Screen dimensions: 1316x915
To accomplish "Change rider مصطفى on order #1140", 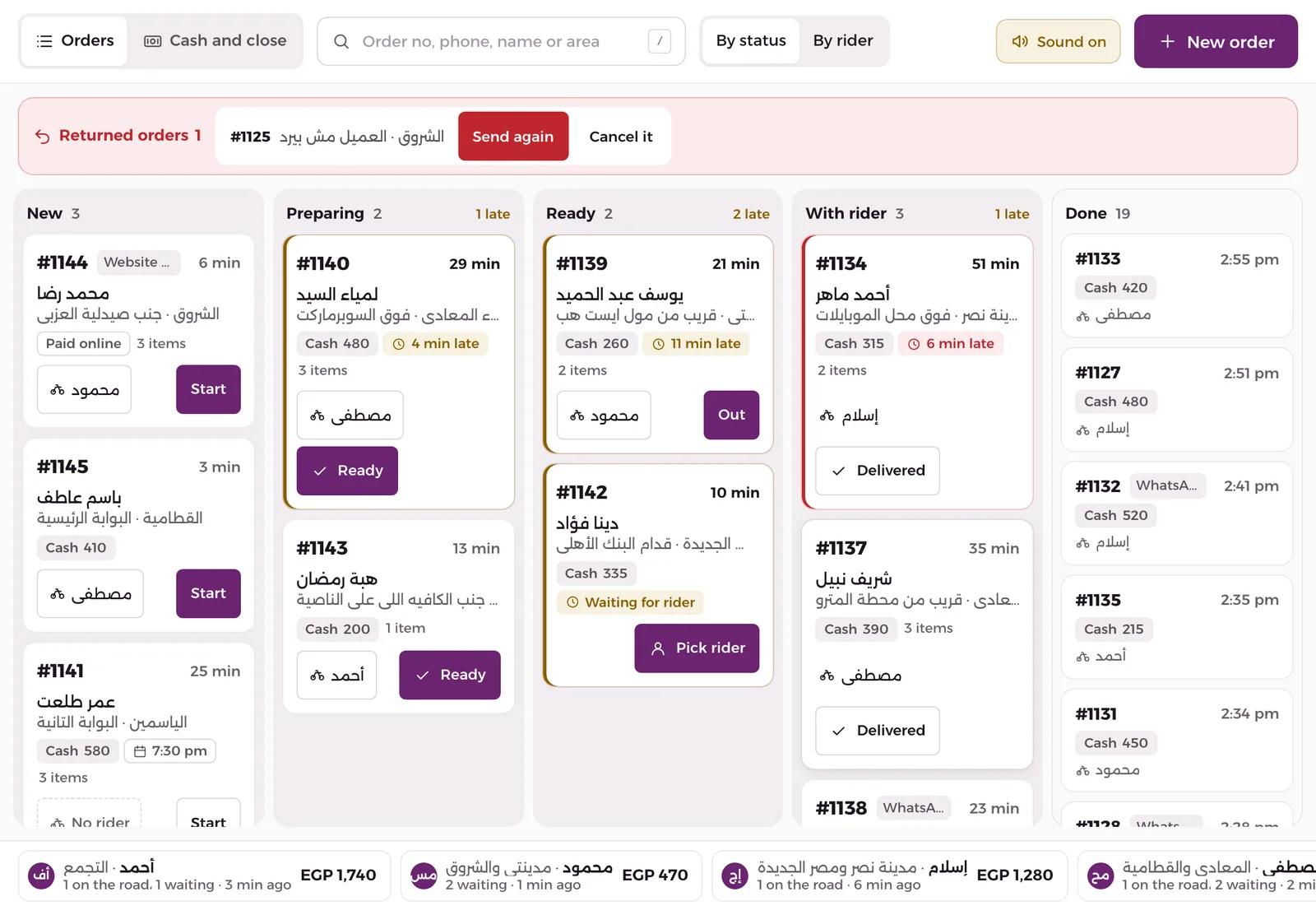I will coord(350,416).
